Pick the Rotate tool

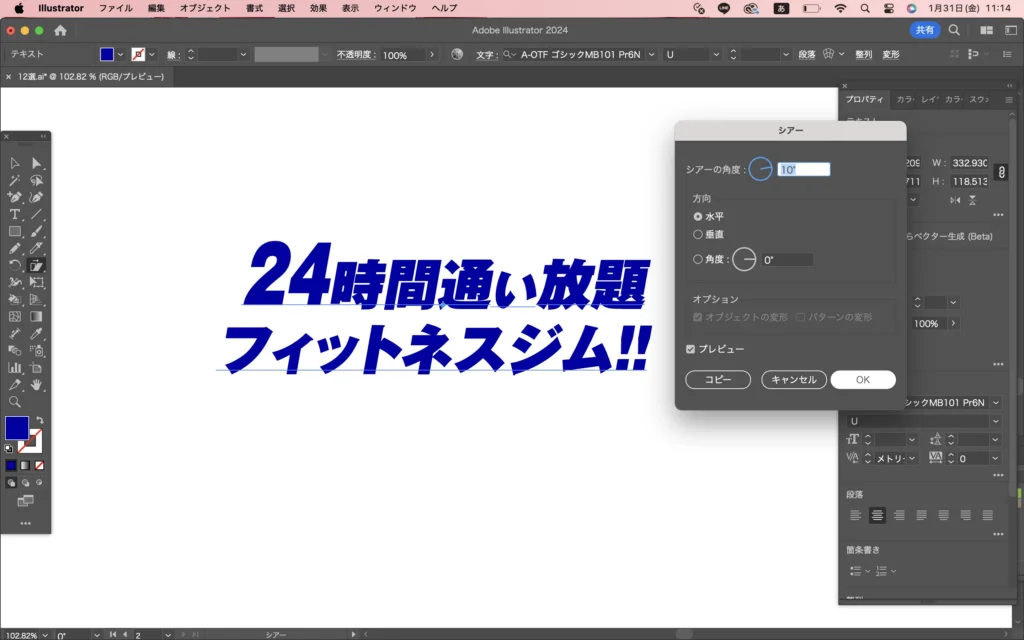(x=15, y=265)
